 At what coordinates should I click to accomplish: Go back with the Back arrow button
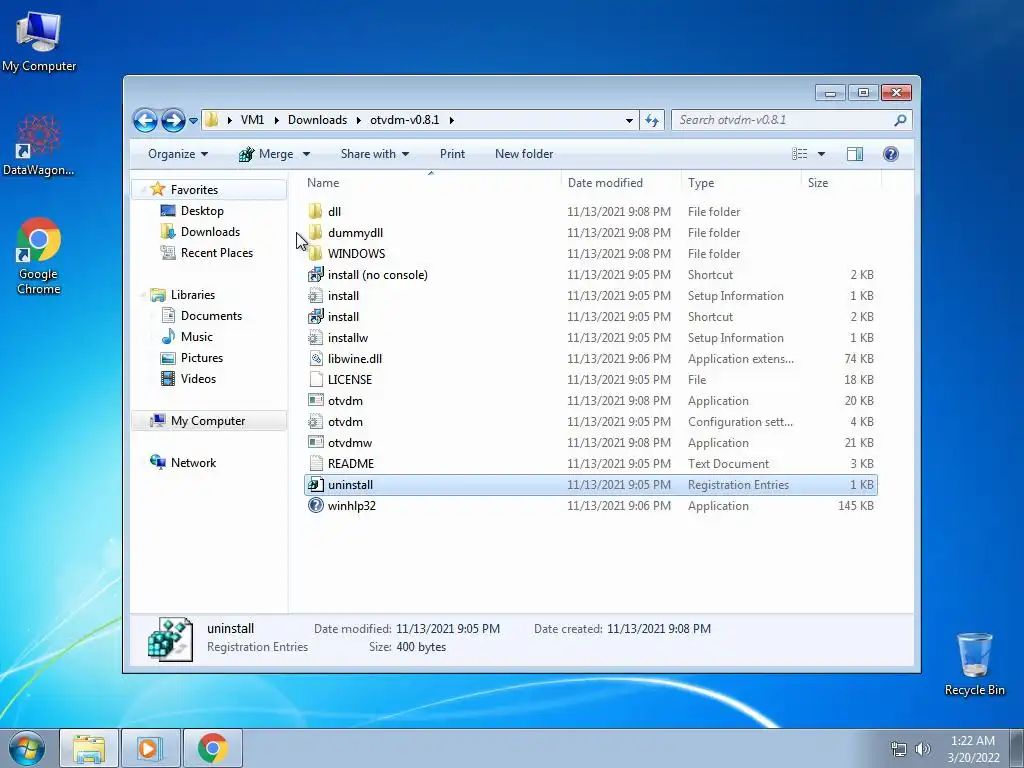coord(145,120)
